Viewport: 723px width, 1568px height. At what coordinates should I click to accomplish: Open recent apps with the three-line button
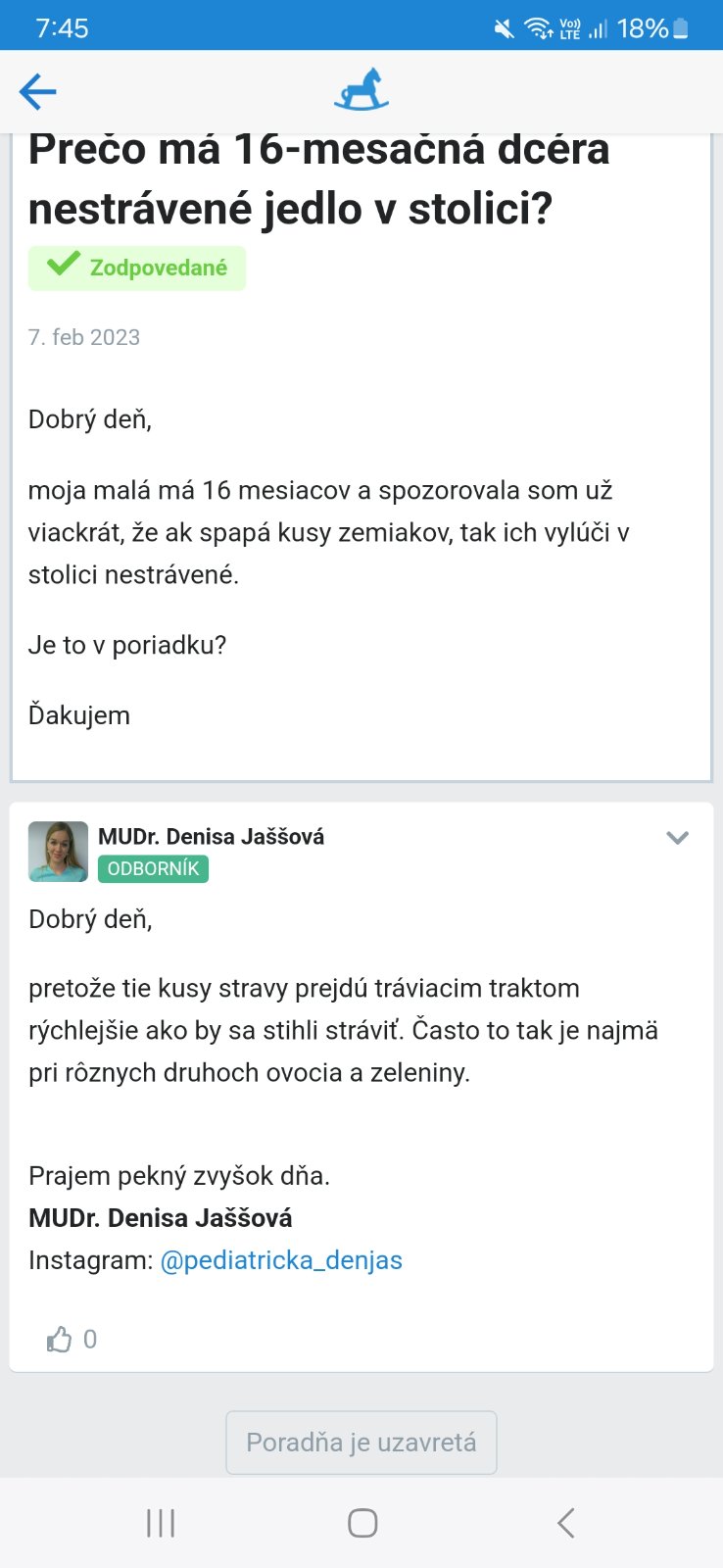pos(161,1523)
